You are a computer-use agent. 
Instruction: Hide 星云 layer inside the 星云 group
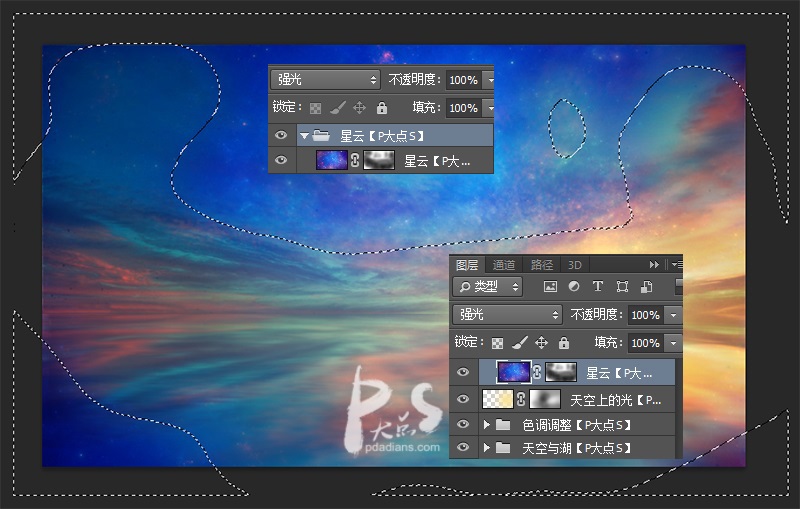click(281, 160)
